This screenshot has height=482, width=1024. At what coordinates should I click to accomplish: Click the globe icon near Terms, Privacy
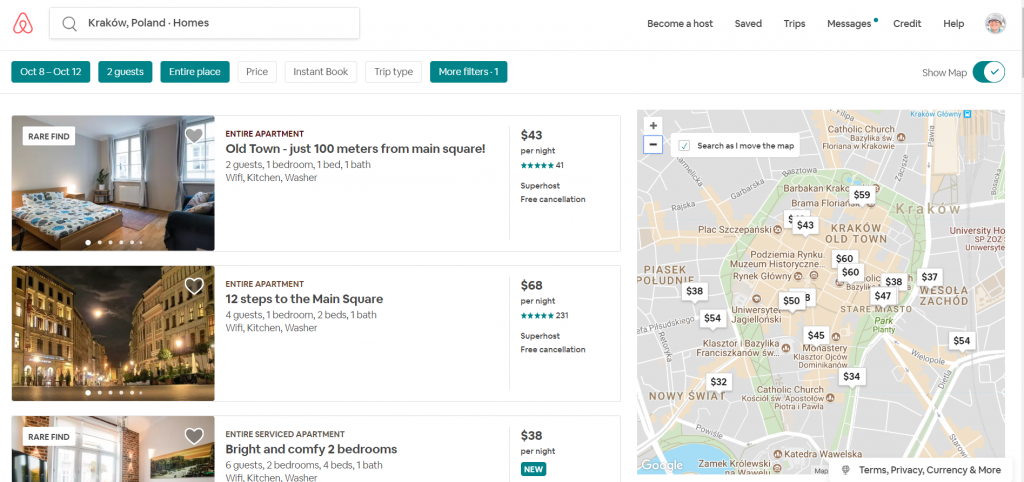click(x=846, y=470)
